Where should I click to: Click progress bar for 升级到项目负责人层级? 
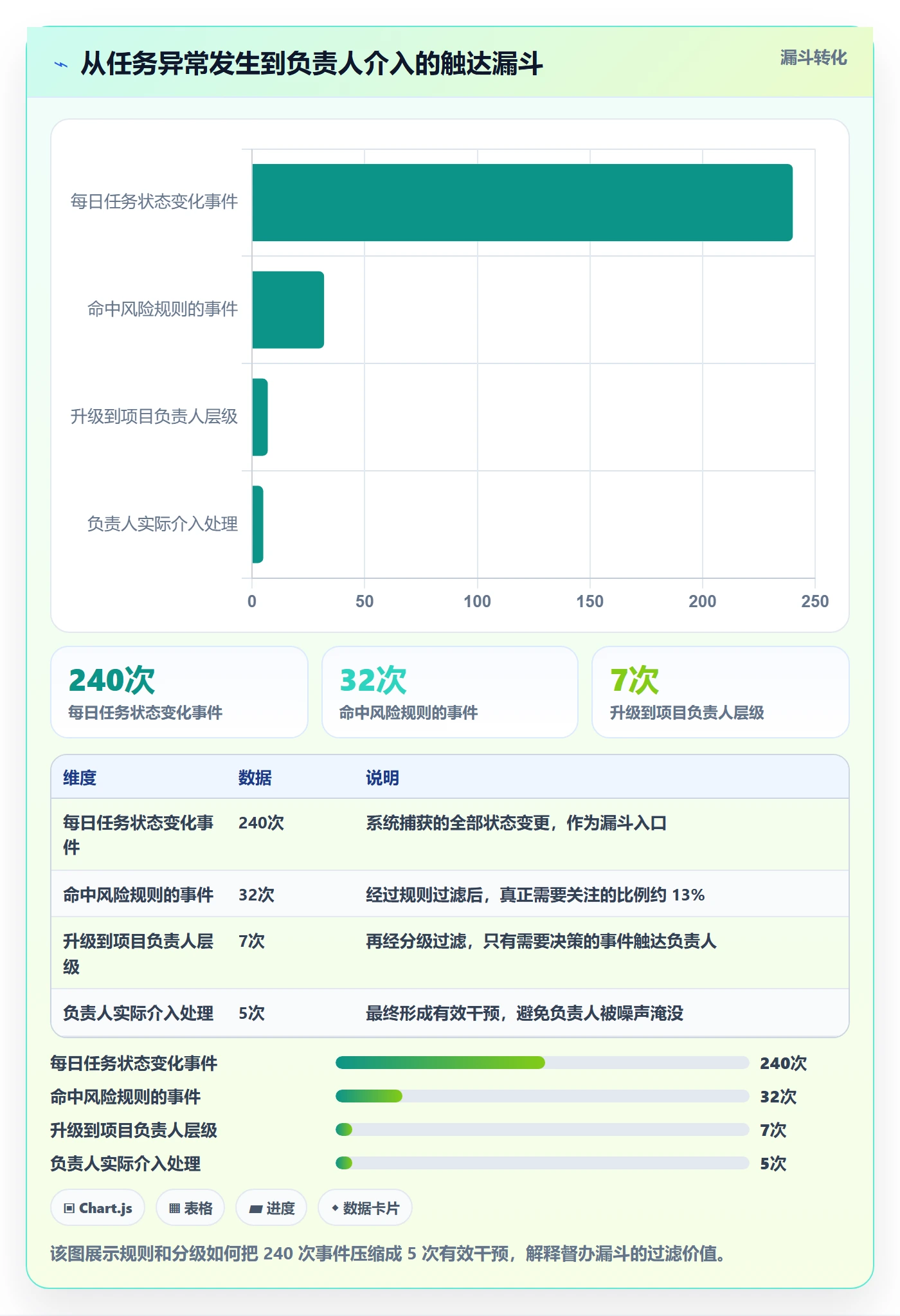pos(542,1129)
